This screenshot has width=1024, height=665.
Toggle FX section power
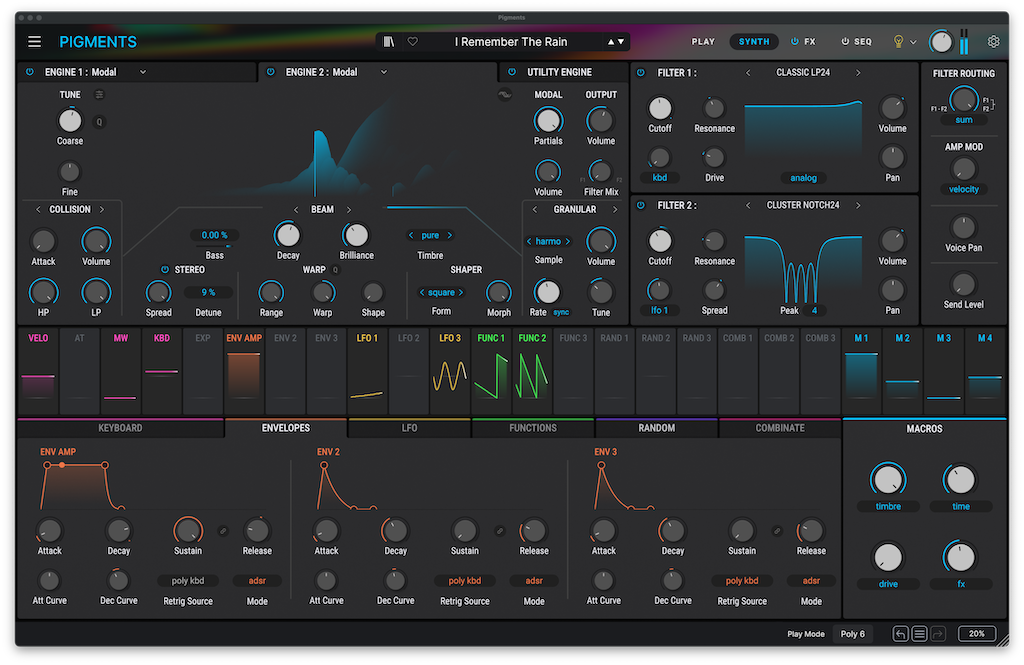pyautogui.click(x=795, y=41)
